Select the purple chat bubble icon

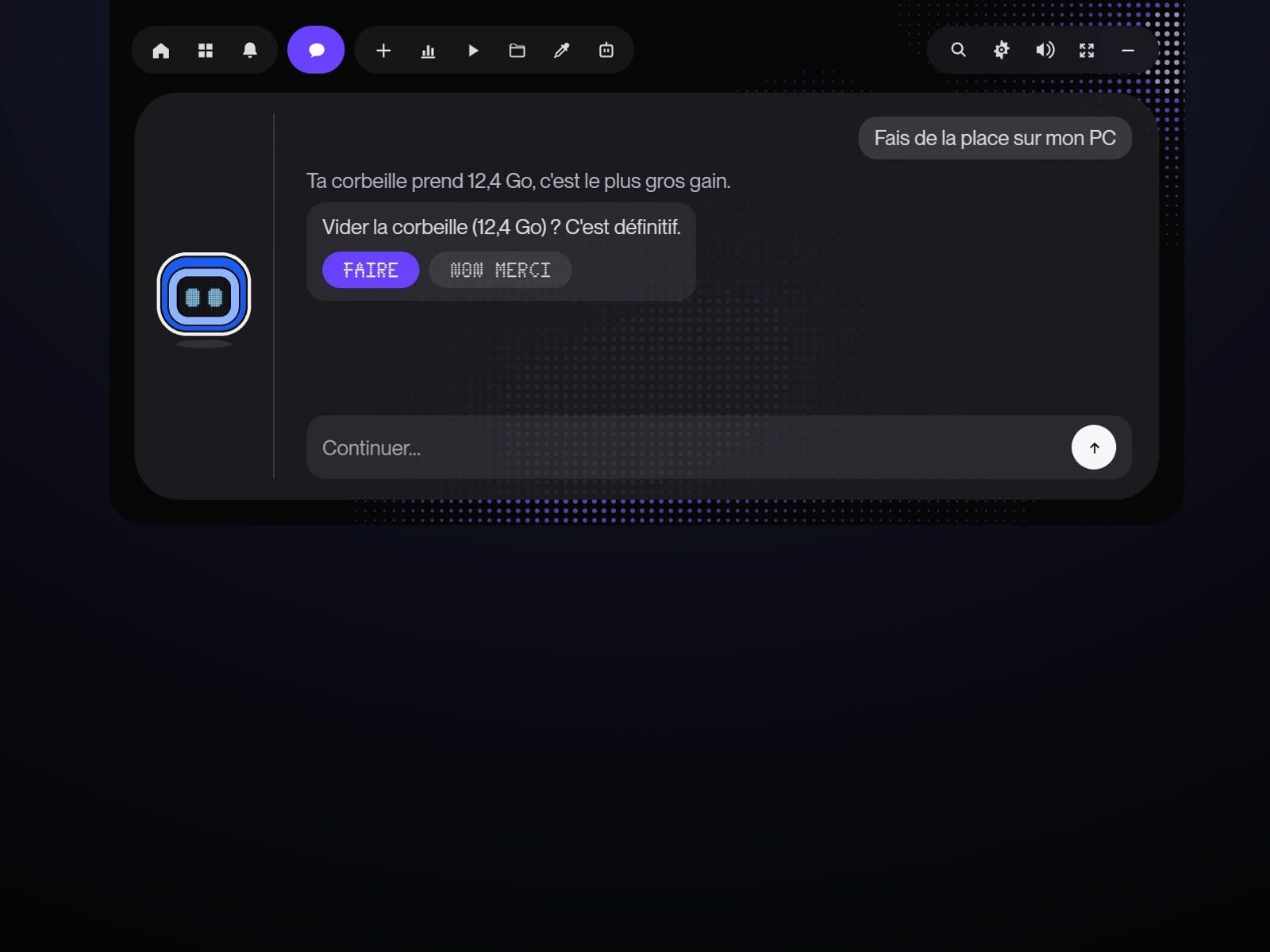[316, 50]
